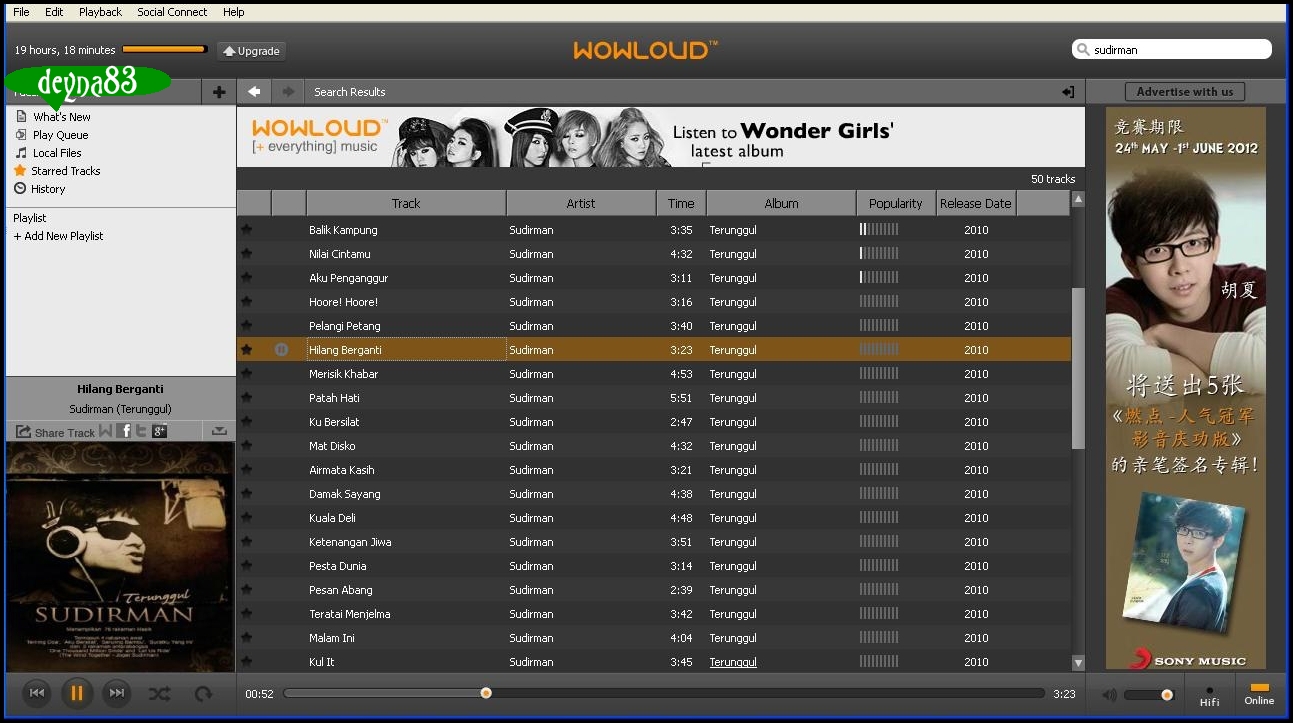Viewport: 1293px width, 723px height.
Task: Click pause icon in Hilang Berganti row
Action: pos(281,349)
